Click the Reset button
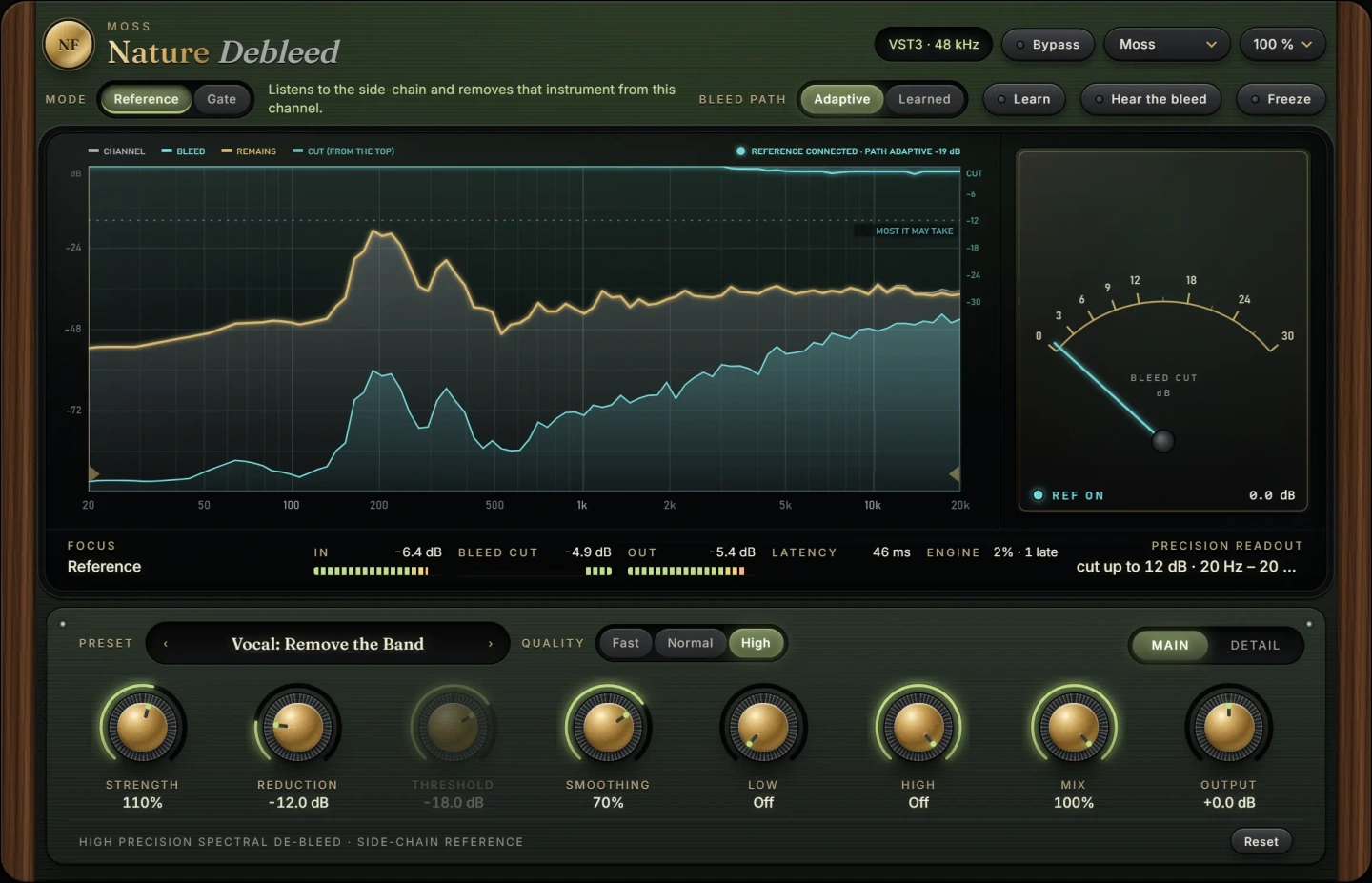The image size is (1372, 883). tap(1261, 841)
